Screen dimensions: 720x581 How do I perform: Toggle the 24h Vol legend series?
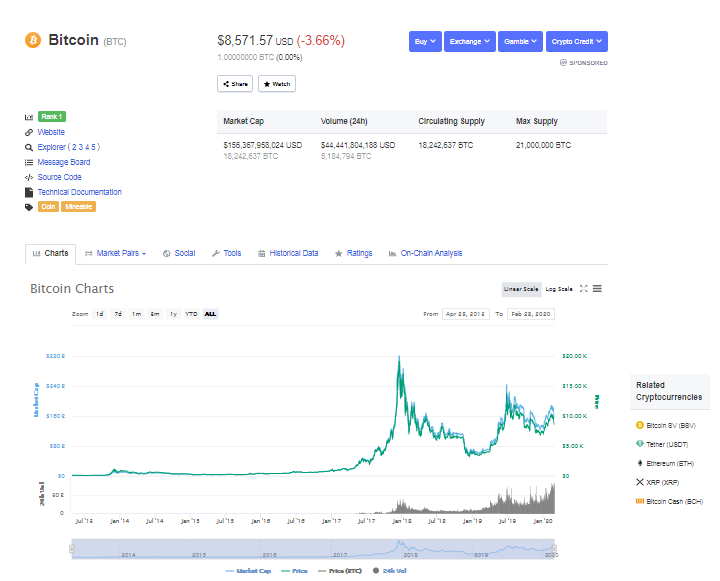pos(390,571)
